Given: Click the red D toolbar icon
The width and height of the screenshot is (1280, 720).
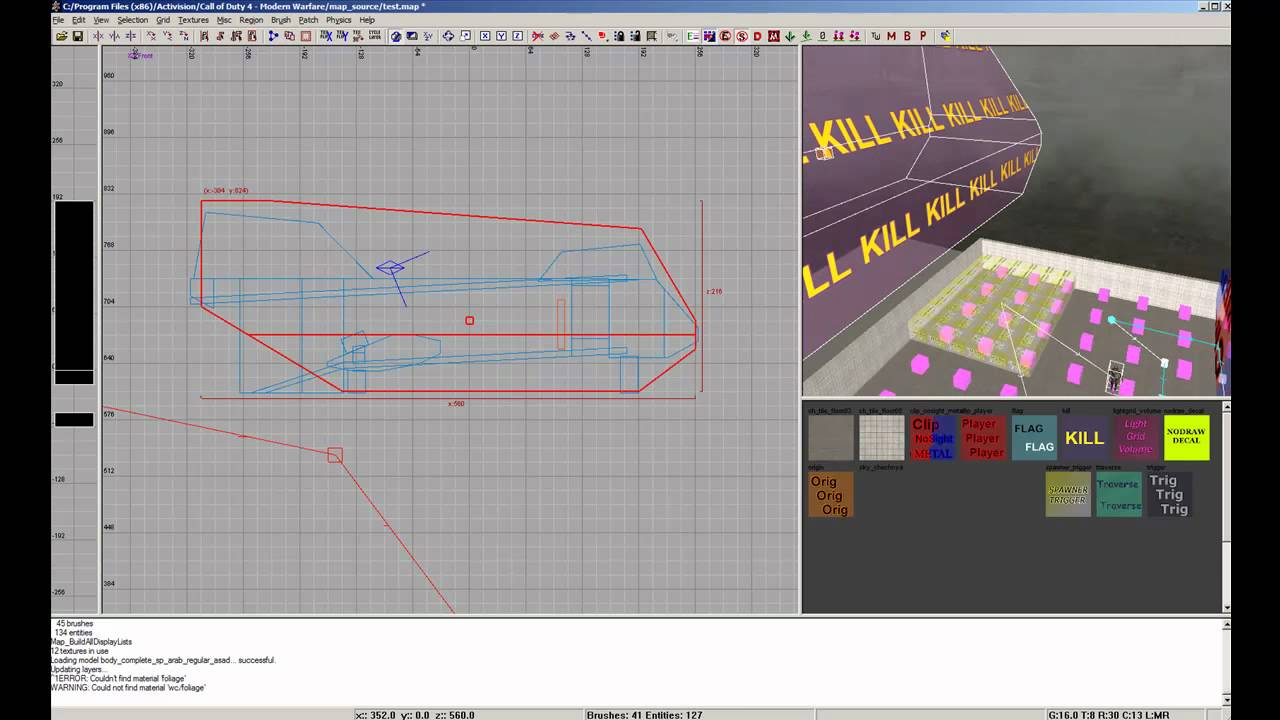Looking at the screenshot, I should click(757, 36).
